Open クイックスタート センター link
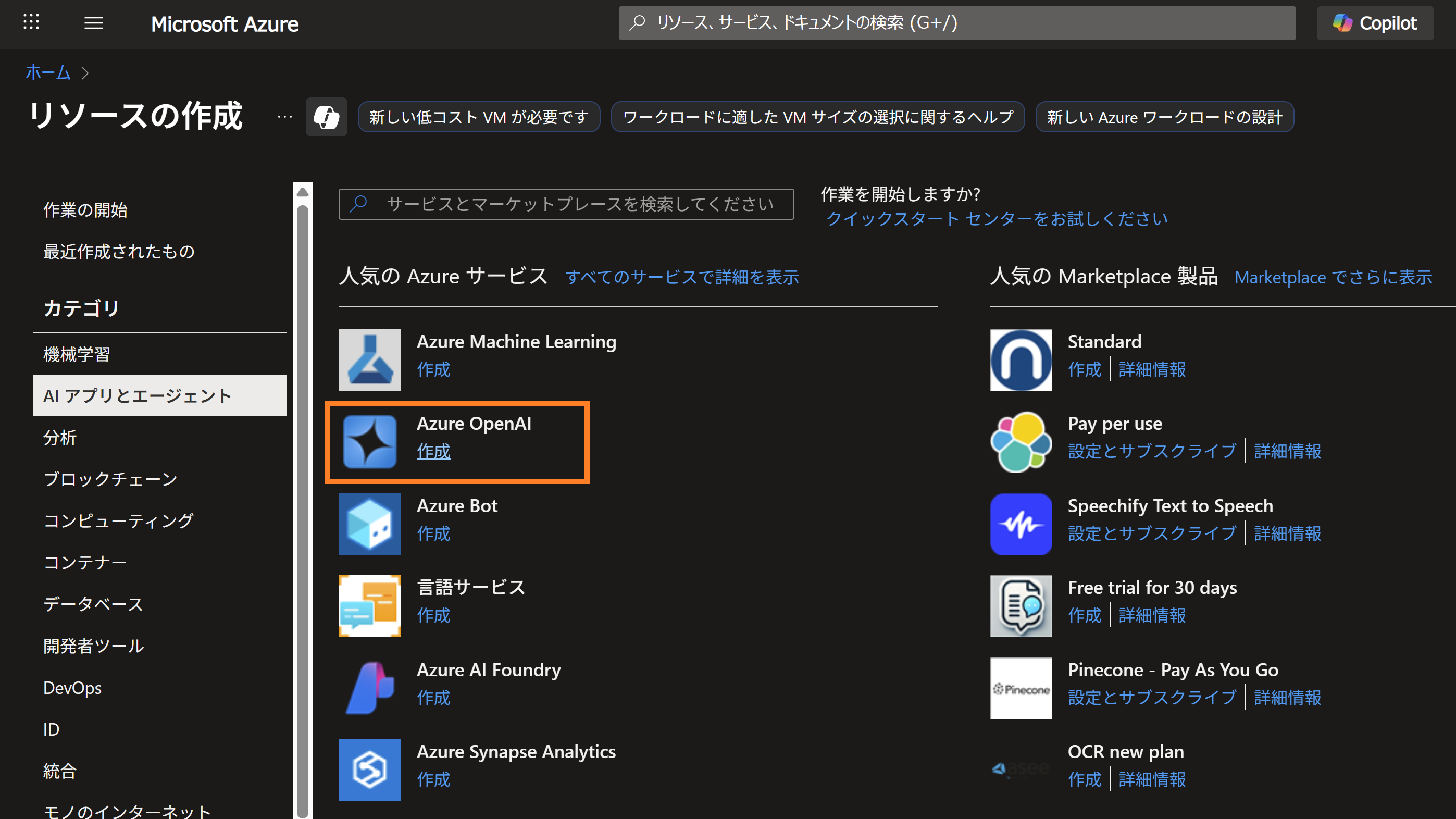The width and height of the screenshot is (1456, 819). pos(997,219)
